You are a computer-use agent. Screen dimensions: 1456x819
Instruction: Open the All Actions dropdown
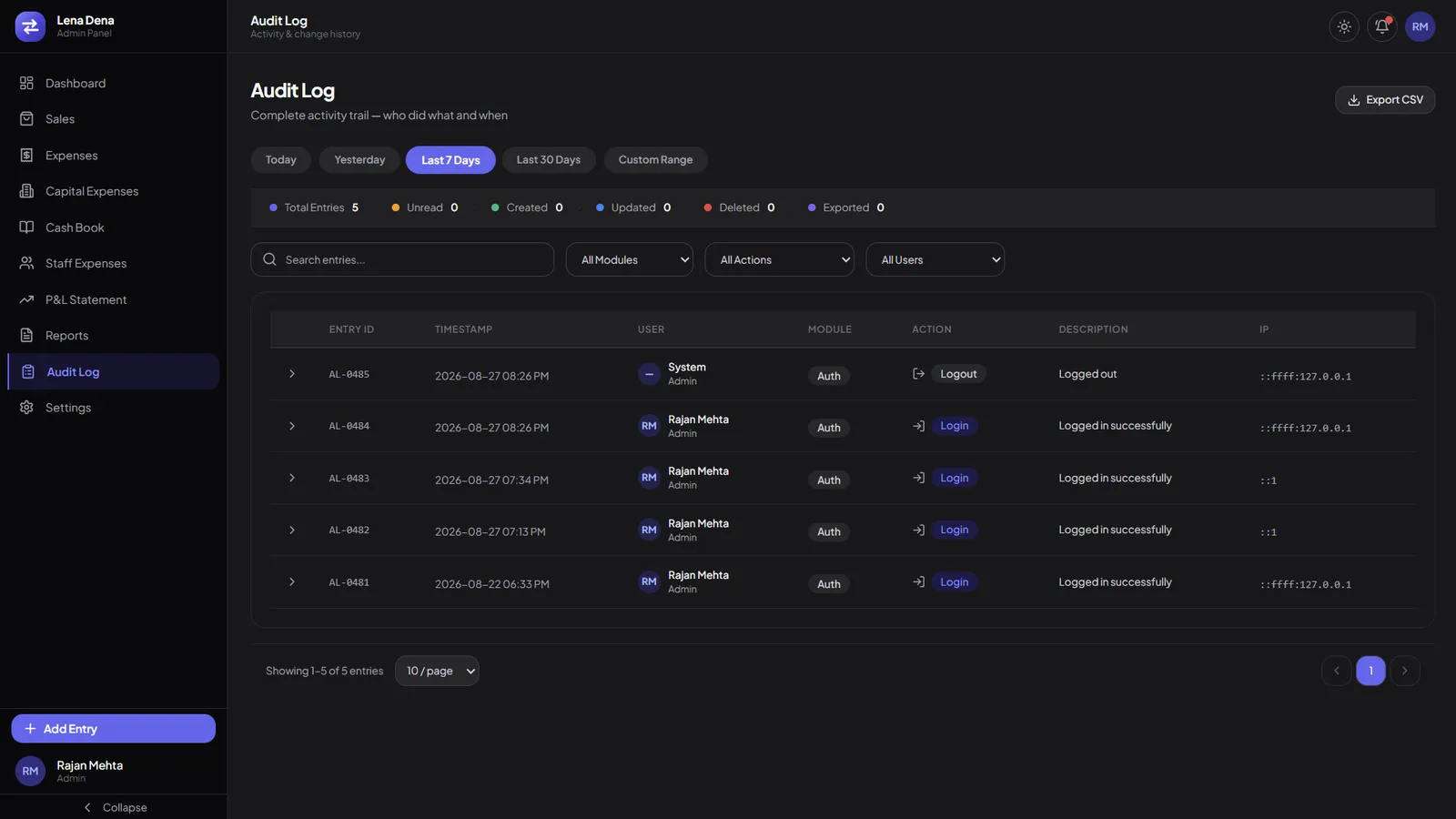pyautogui.click(x=780, y=259)
